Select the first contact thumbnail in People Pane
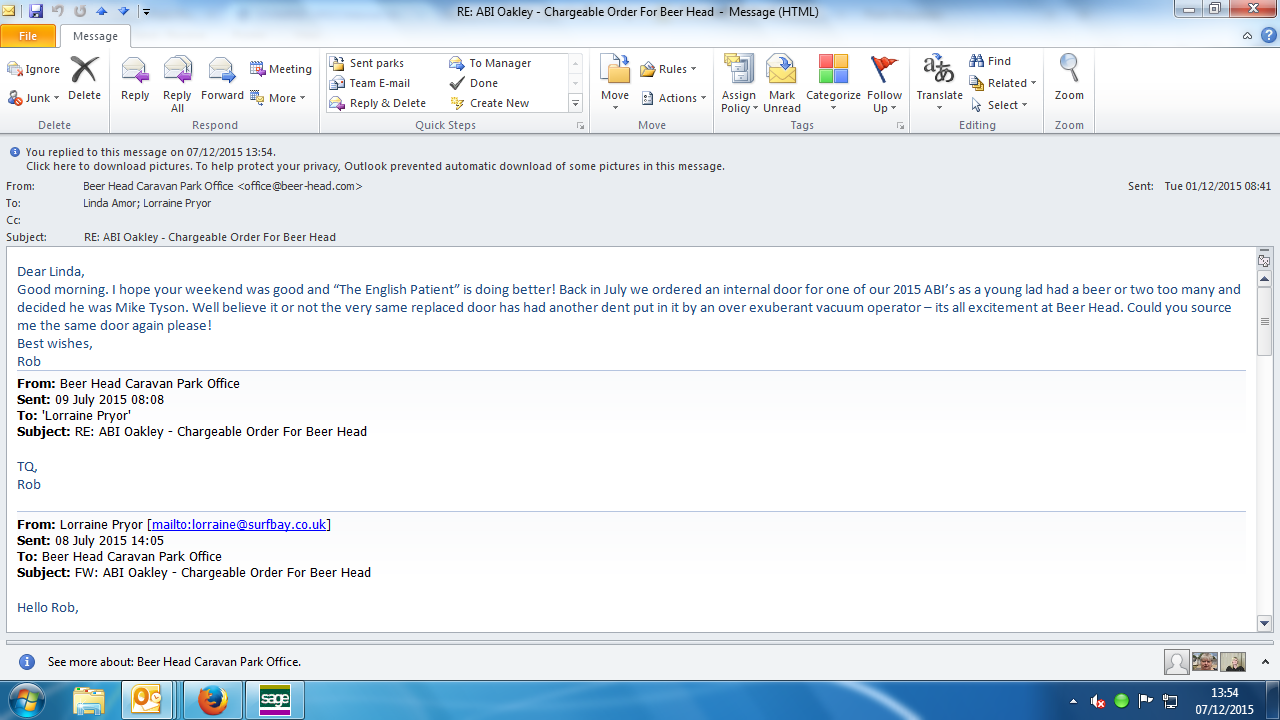This screenshot has width=1280, height=720. [1177, 662]
